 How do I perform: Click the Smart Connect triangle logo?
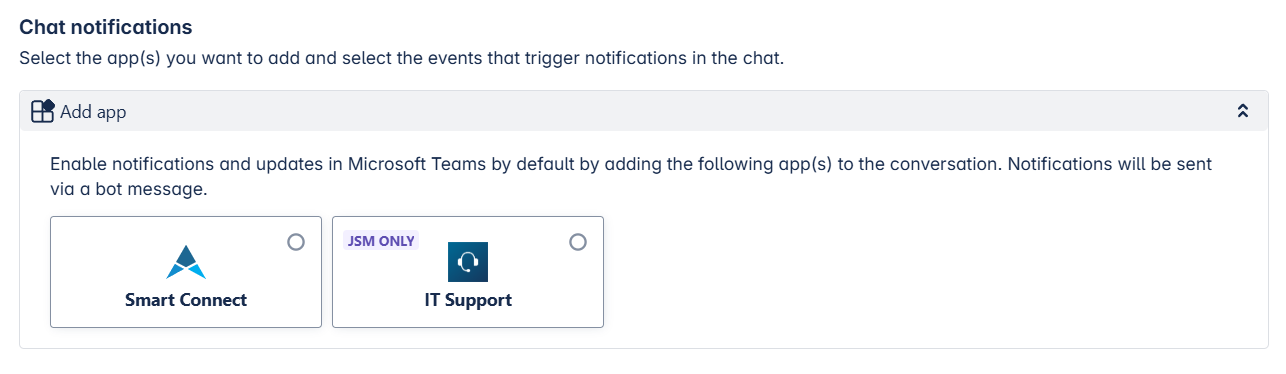click(x=186, y=262)
